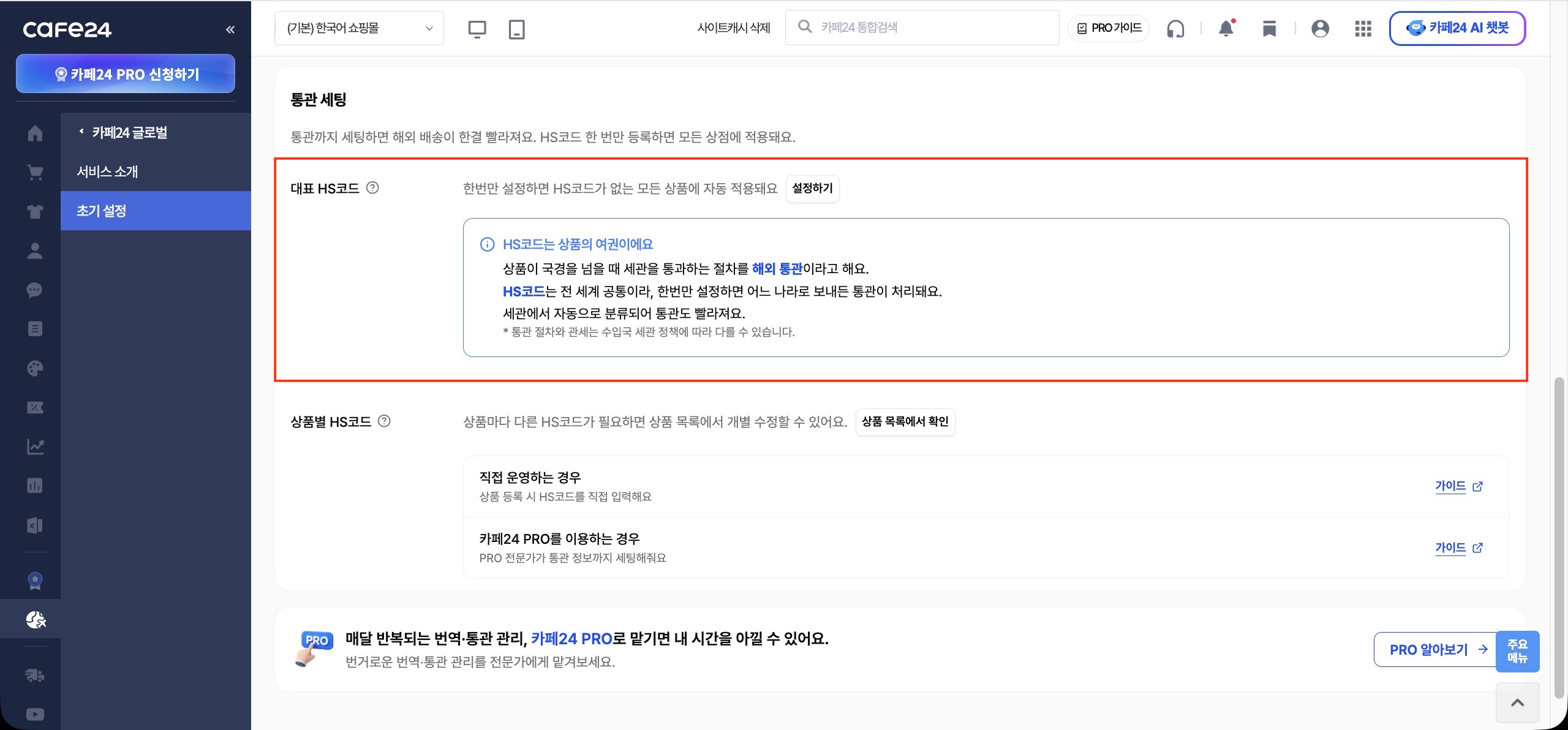The height and width of the screenshot is (730, 1568).
Task: Click help icon next to 대표 HS코드
Action: click(372, 187)
